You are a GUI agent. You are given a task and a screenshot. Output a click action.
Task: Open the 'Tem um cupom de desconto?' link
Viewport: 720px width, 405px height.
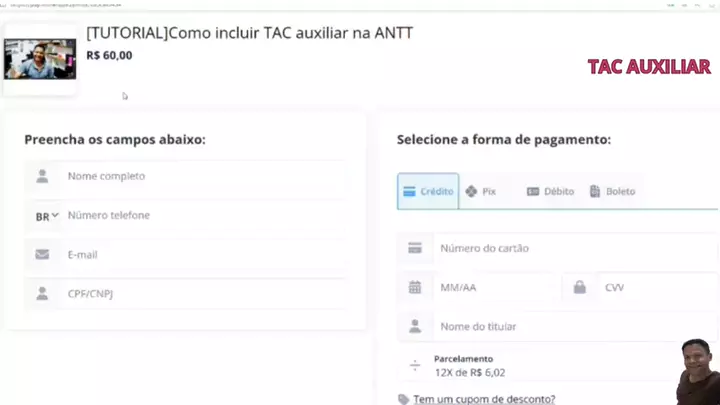pyautogui.click(x=484, y=399)
